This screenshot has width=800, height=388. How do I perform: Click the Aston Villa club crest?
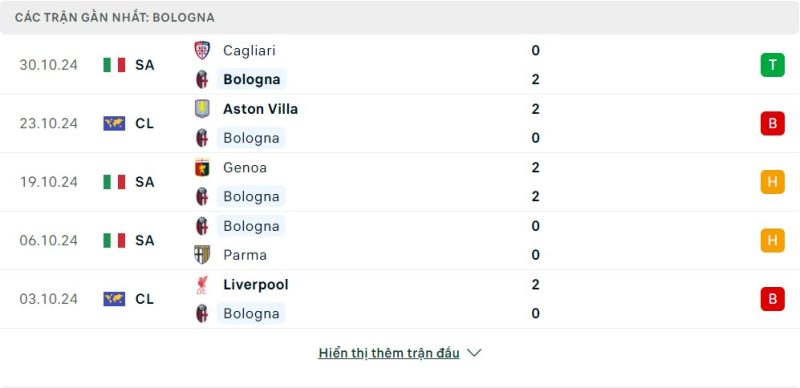tap(202, 109)
